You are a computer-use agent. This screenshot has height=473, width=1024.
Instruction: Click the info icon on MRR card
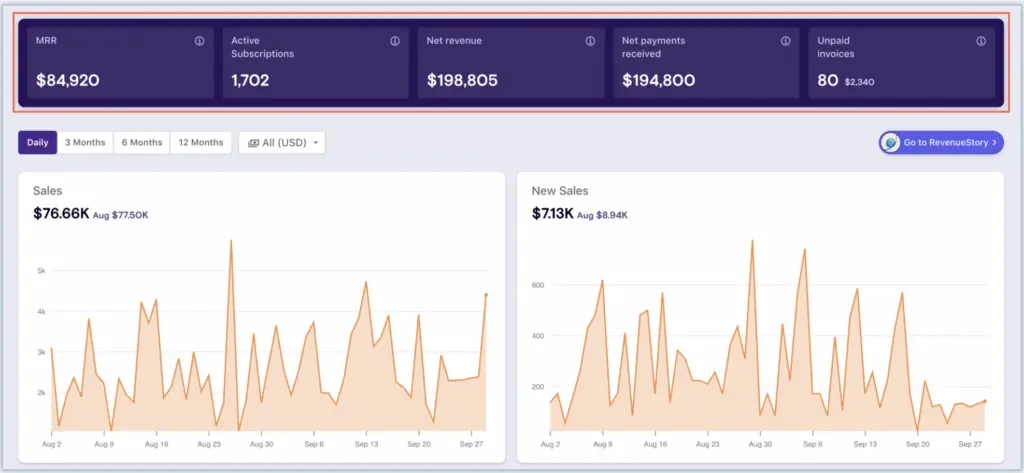pos(199,42)
